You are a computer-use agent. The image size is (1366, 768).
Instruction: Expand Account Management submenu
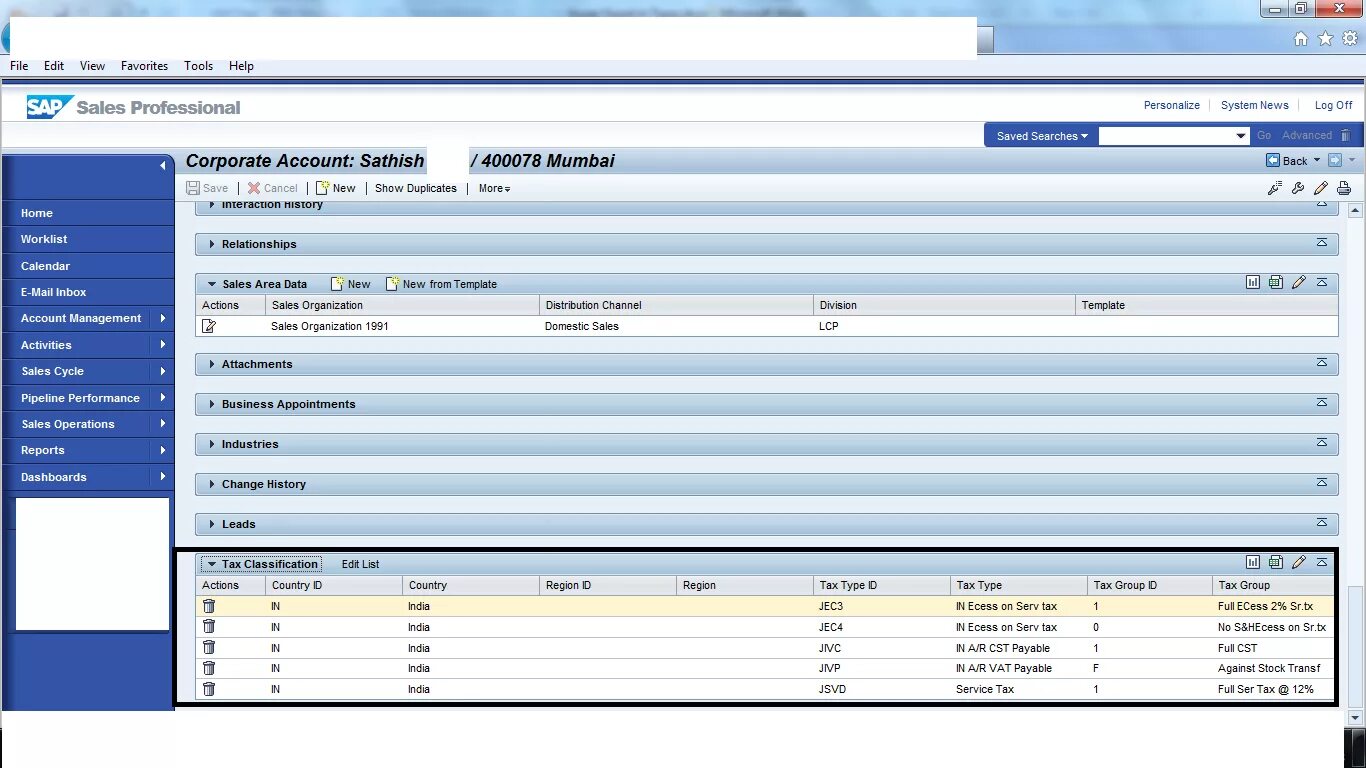(163, 318)
